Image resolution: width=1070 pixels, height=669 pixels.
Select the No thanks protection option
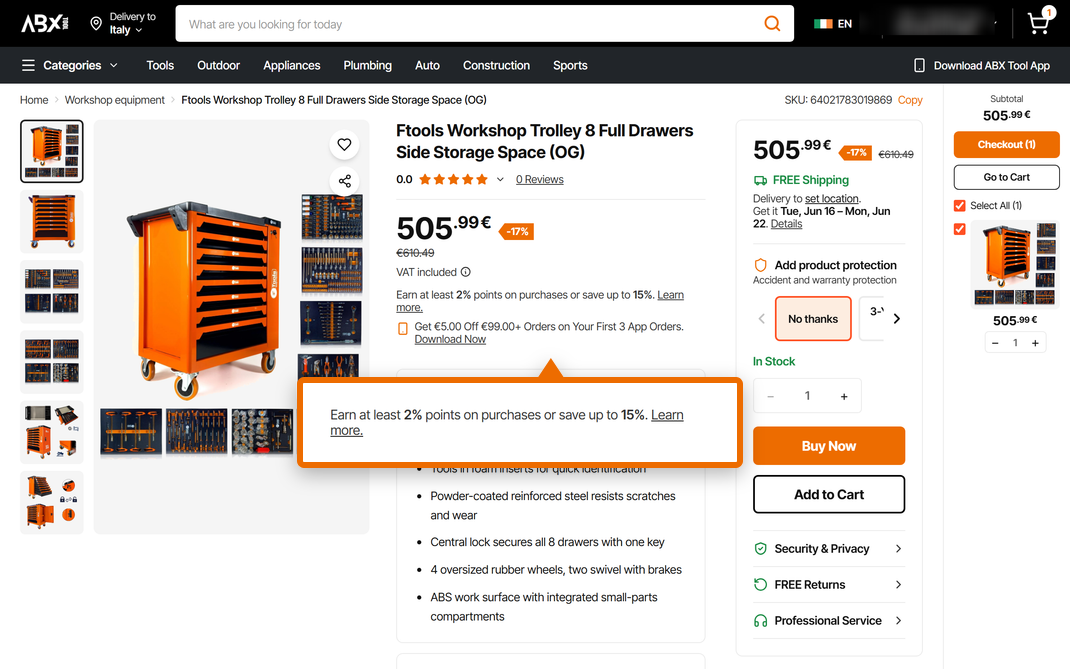(813, 319)
